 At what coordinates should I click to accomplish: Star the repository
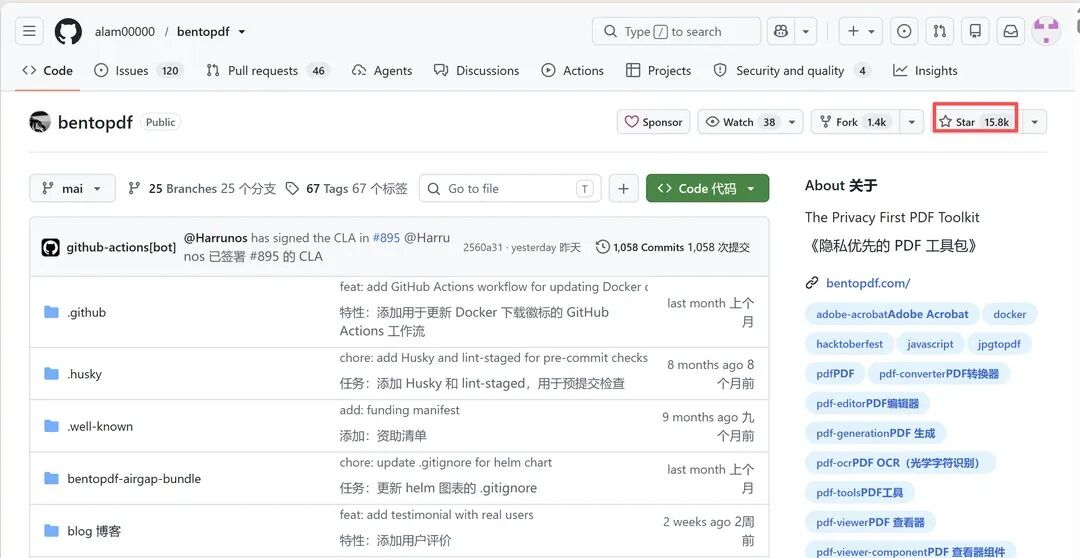tap(976, 122)
